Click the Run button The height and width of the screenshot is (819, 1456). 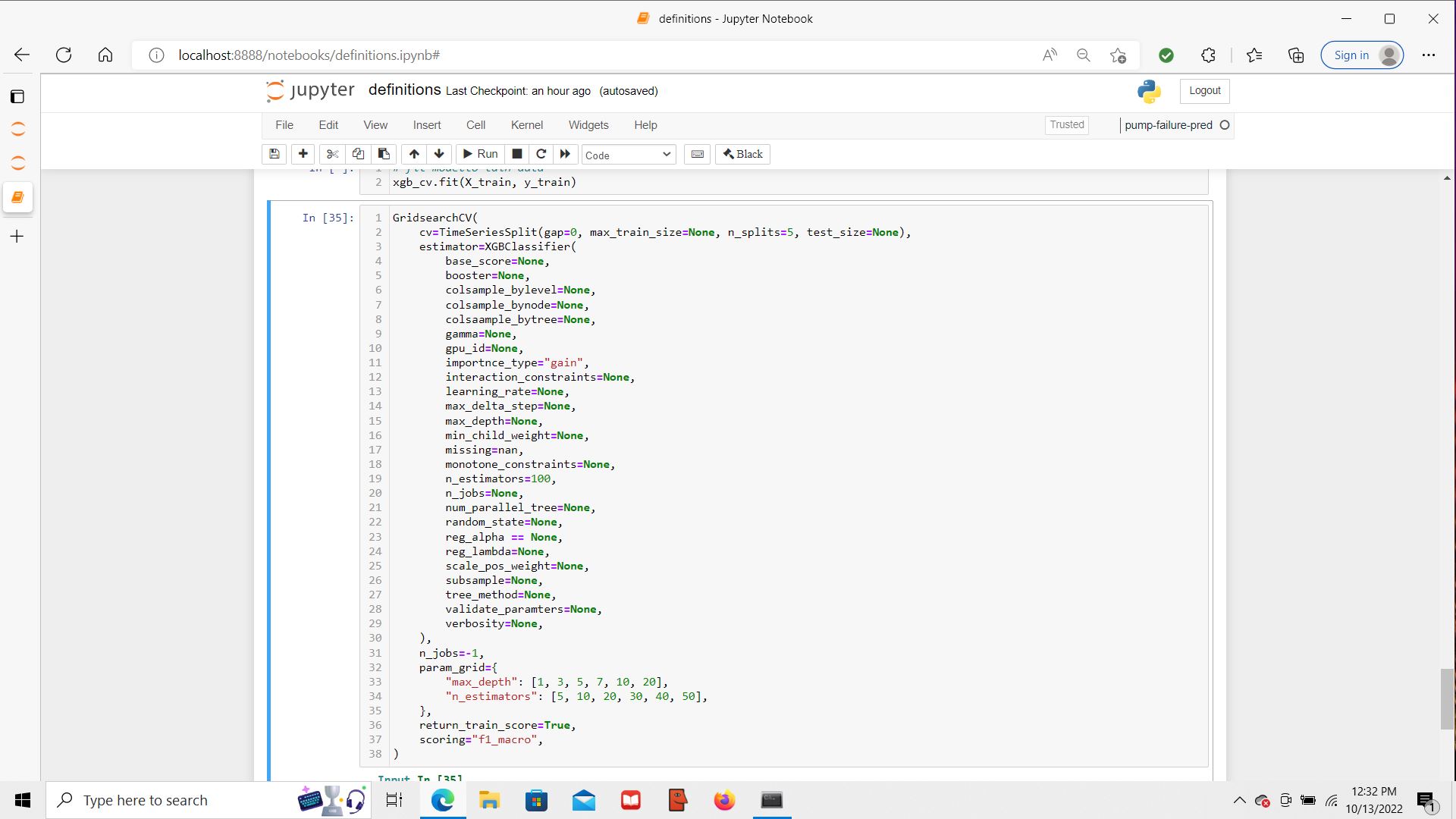[x=481, y=154]
